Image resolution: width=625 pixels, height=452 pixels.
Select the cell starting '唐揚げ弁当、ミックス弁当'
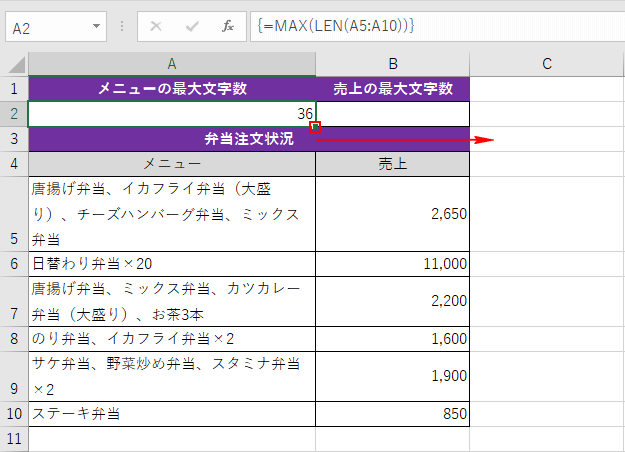click(x=172, y=301)
